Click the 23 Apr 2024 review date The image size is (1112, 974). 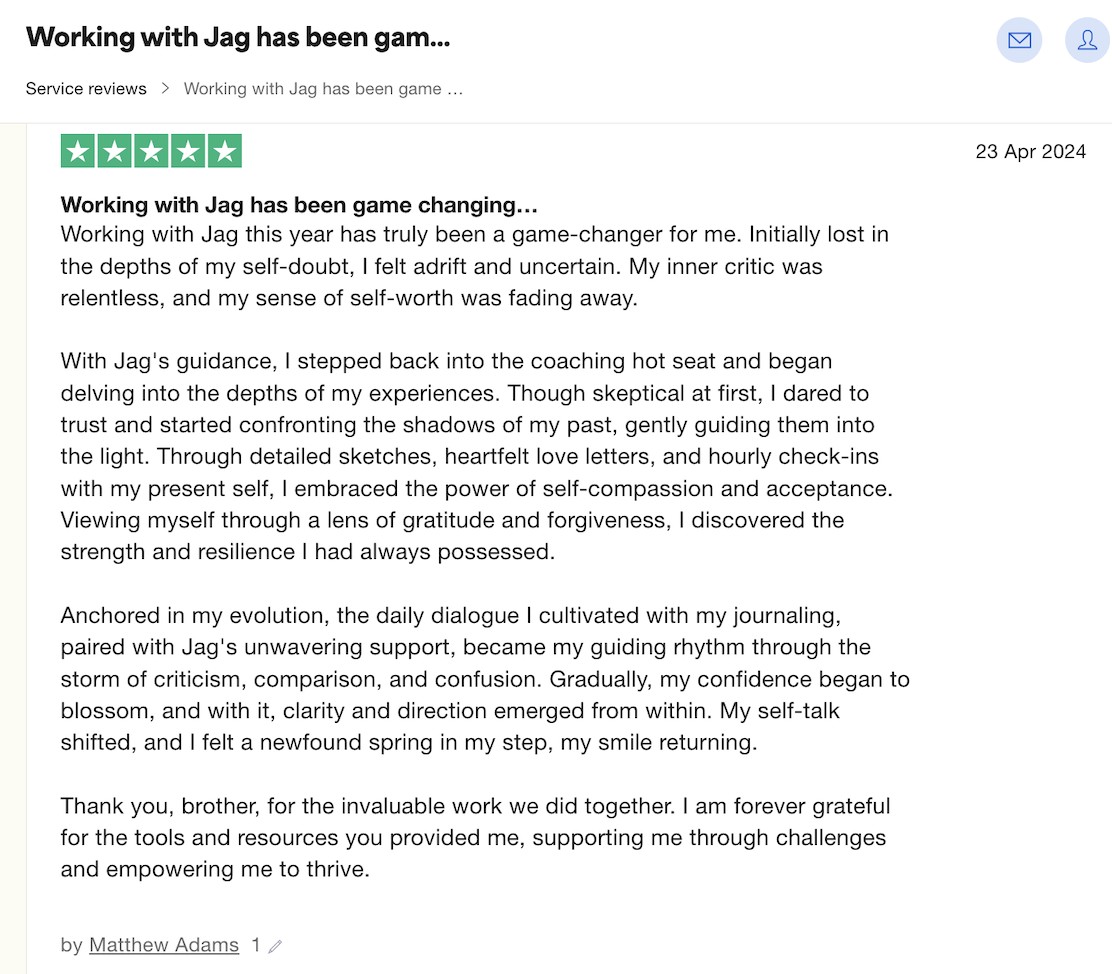(x=1030, y=152)
